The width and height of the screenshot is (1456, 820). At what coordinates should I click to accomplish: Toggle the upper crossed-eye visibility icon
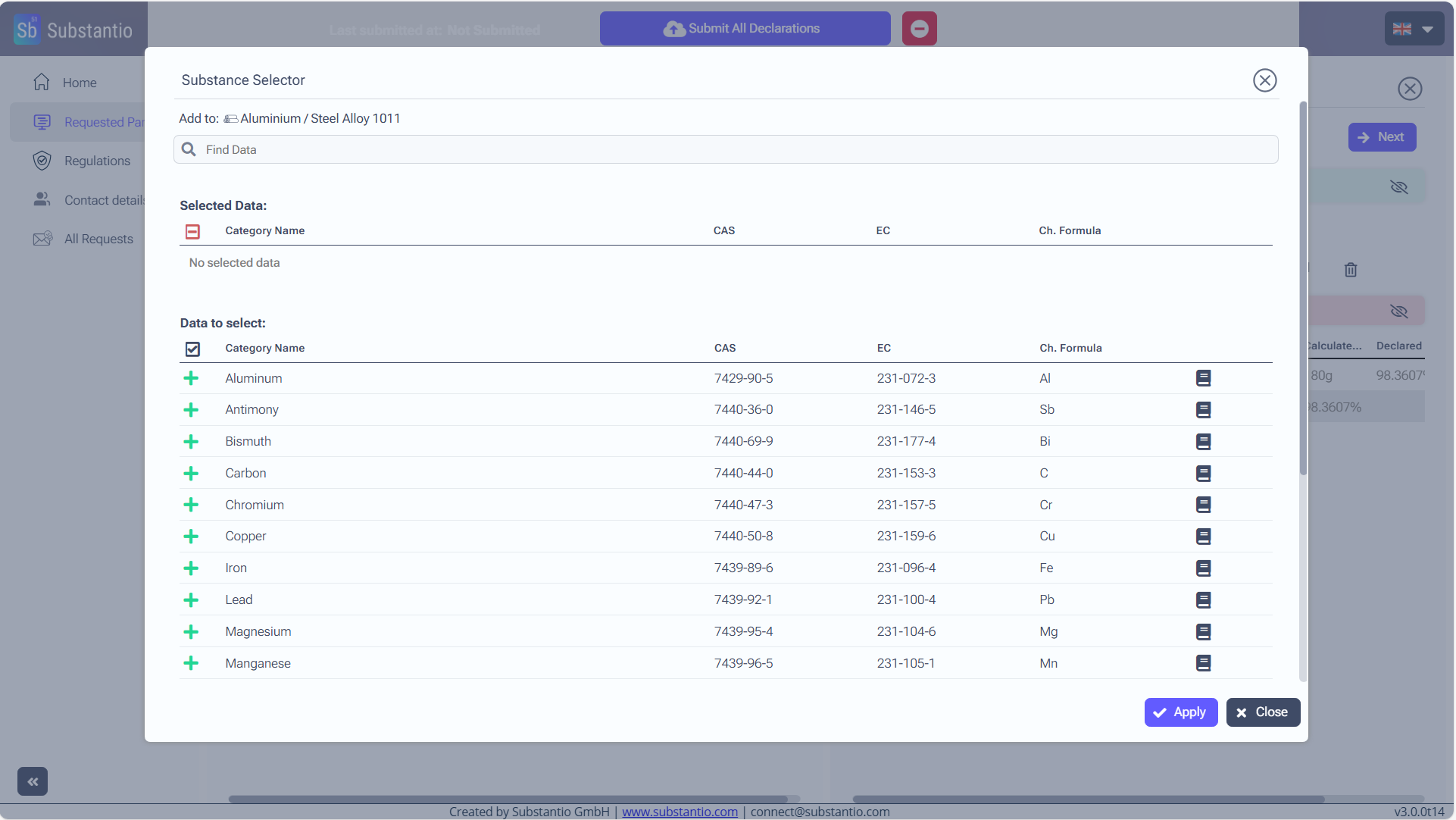click(x=1398, y=187)
